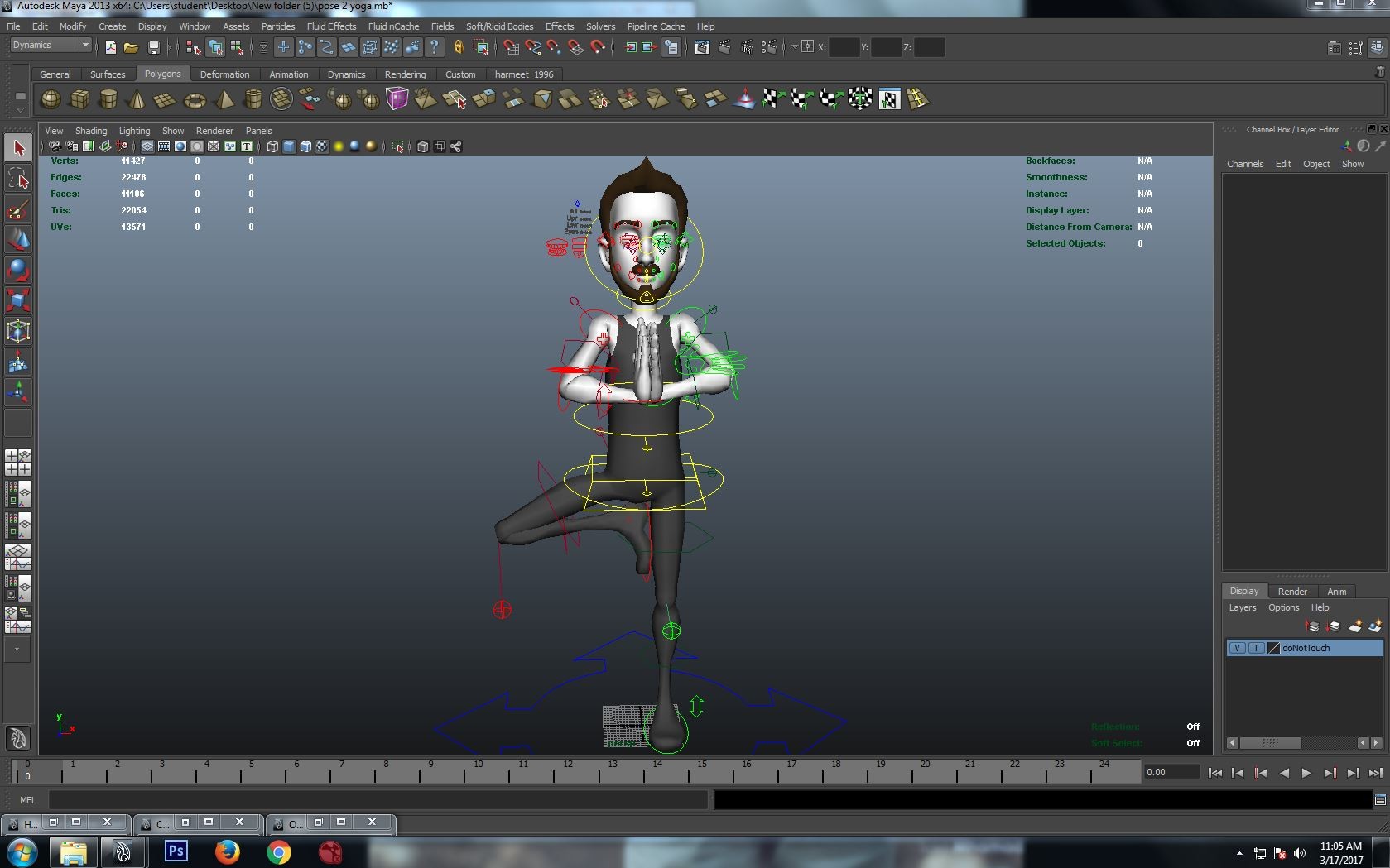Toggle visibility V of doNotTouch layer
Screen dimensions: 1390x868
[x=1237, y=648]
